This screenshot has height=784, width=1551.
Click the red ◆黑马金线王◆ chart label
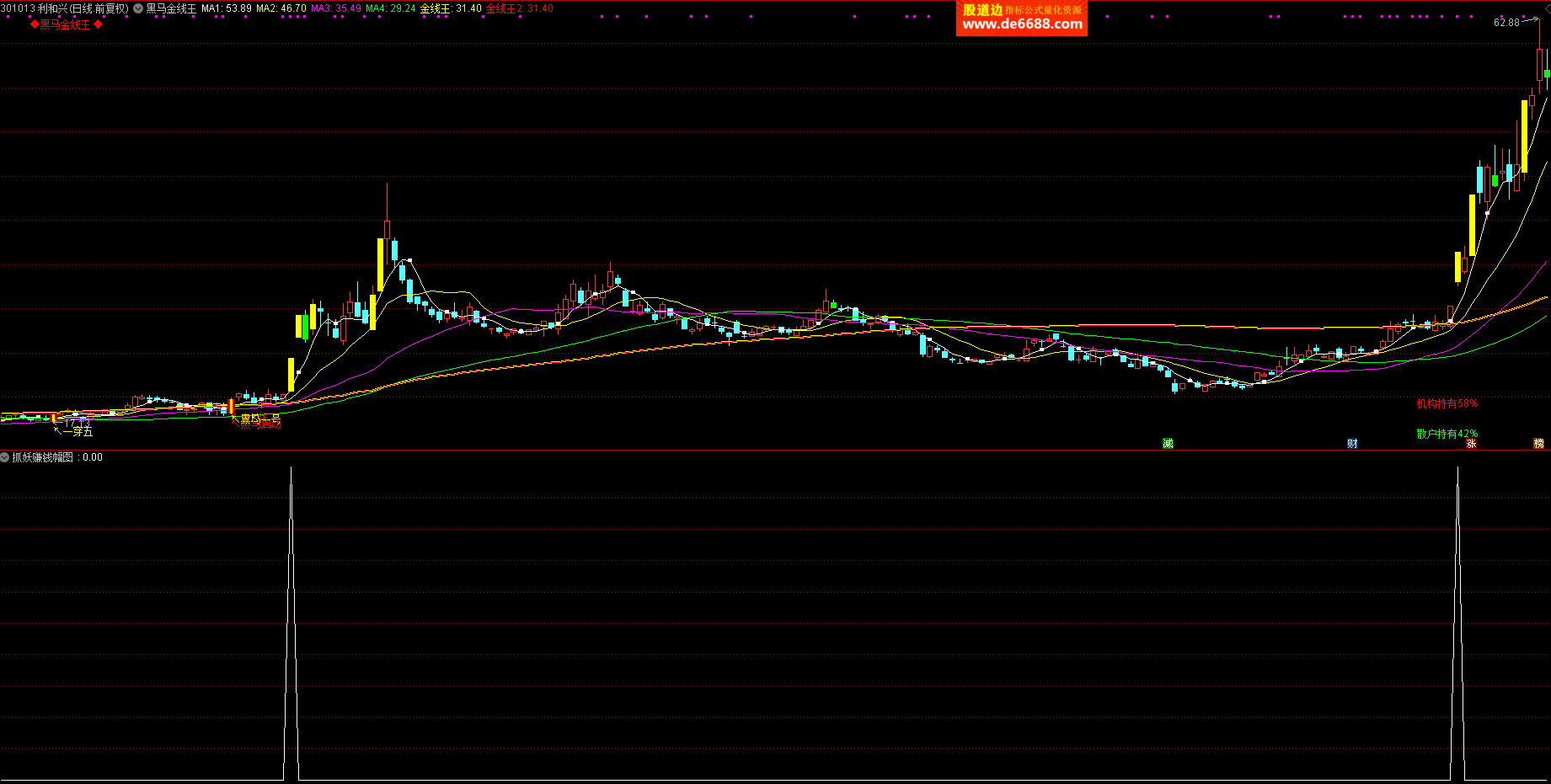(67, 24)
